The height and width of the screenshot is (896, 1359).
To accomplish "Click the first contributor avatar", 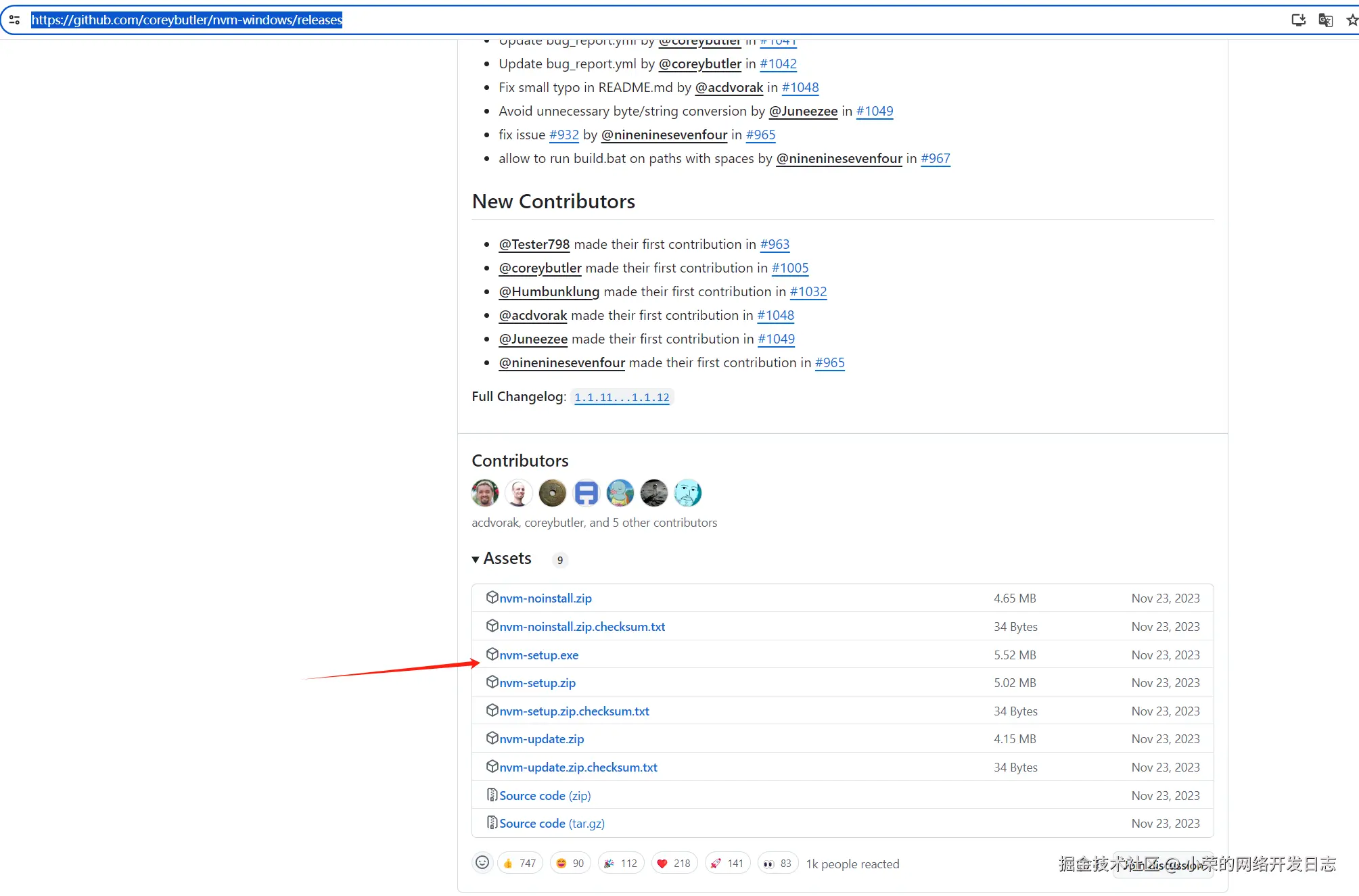I will 485,493.
